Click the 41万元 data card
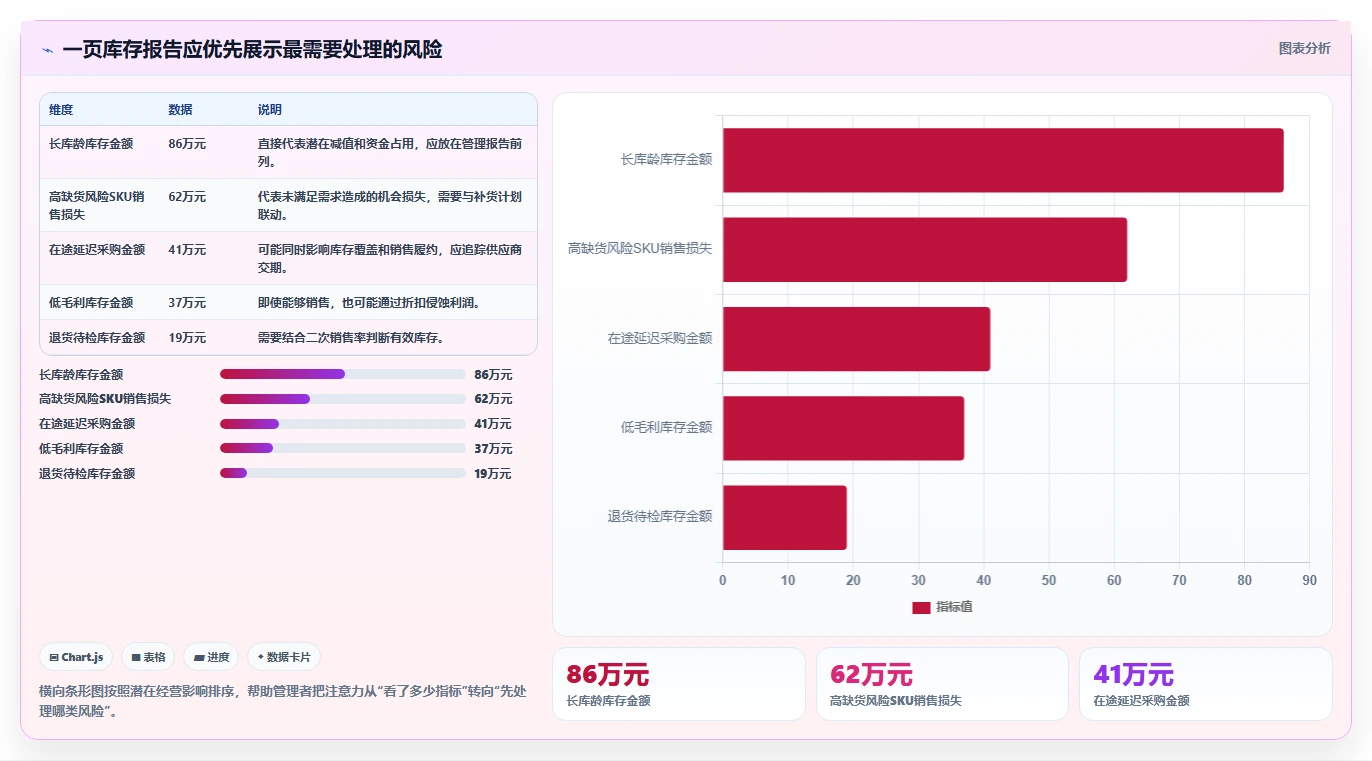The width and height of the screenshot is (1372, 761). (x=1206, y=684)
